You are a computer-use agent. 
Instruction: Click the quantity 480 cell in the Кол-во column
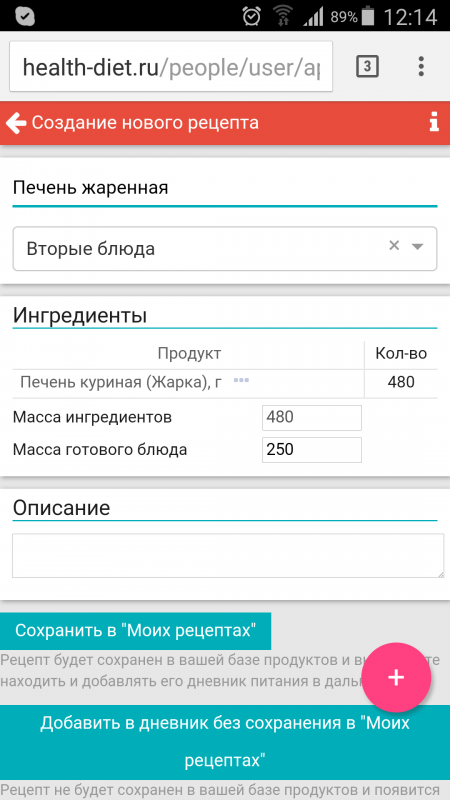click(x=401, y=382)
